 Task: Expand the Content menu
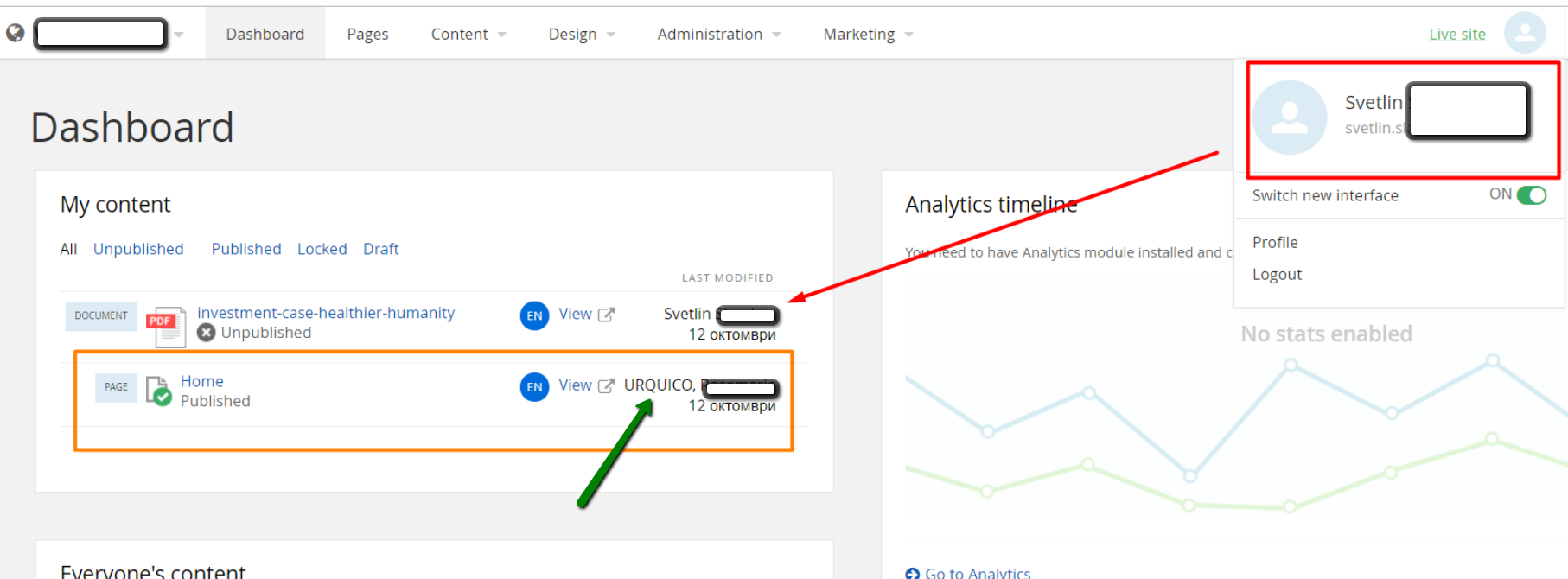point(468,34)
